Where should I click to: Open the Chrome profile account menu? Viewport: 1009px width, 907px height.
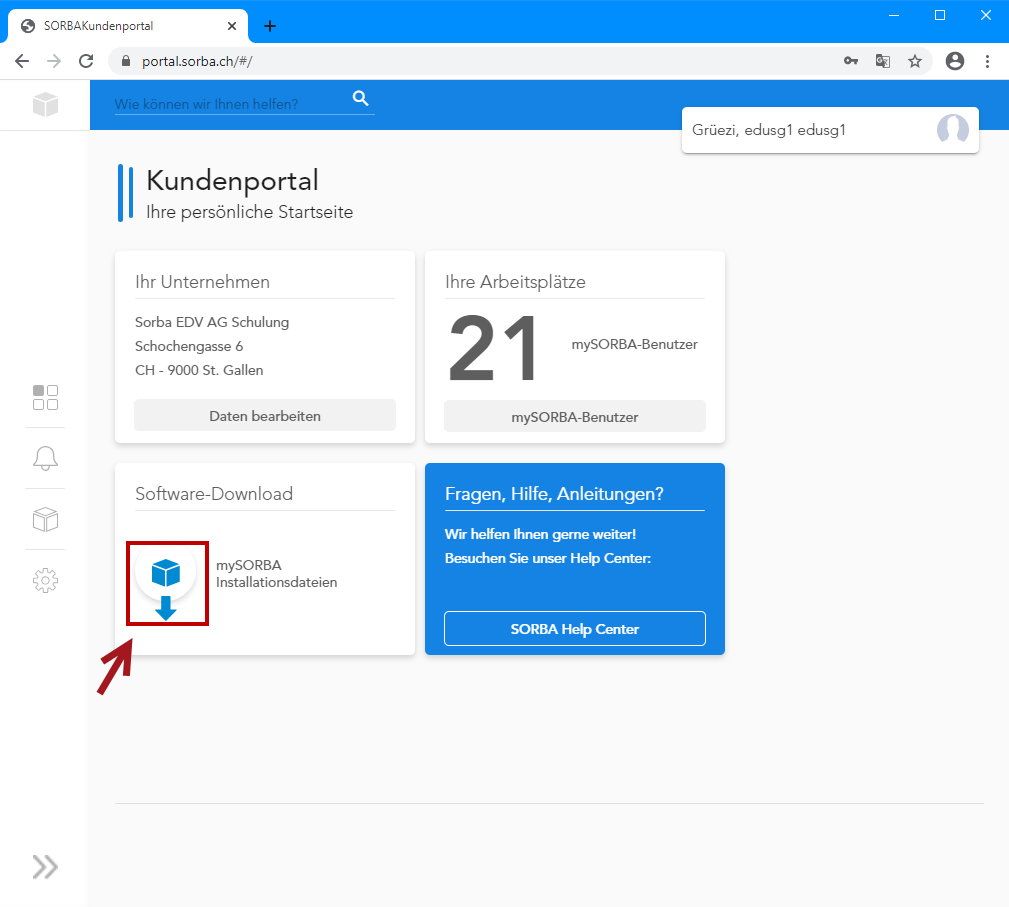coord(955,61)
